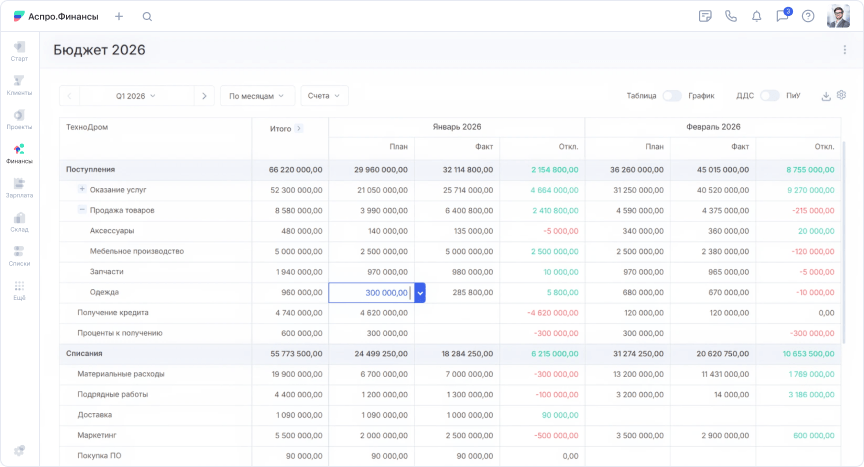Screen dimensions: 864x467
Task: Open the Счета dropdown
Action: [x=324, y=96]
